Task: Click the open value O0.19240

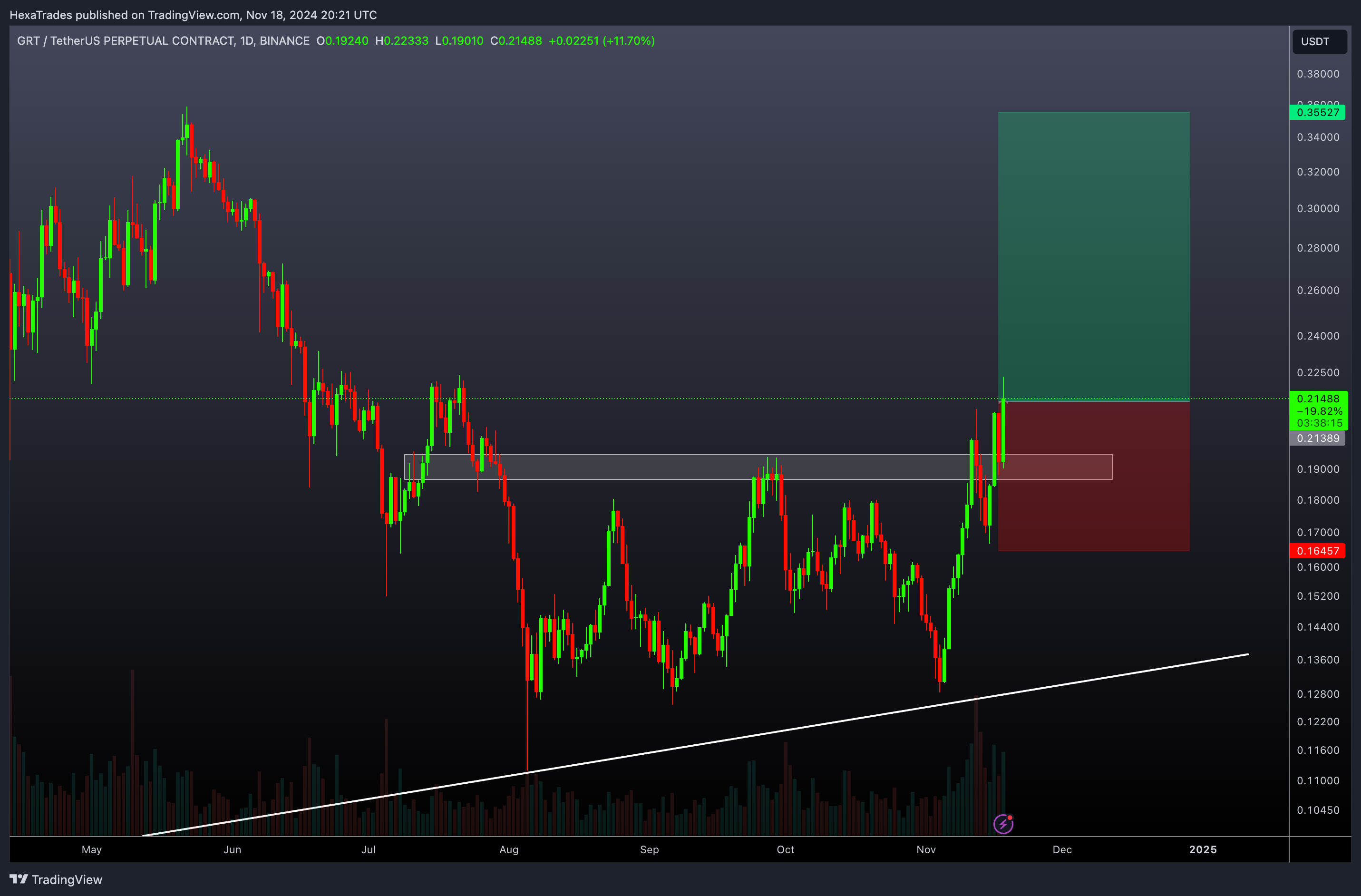Action: 342,40
